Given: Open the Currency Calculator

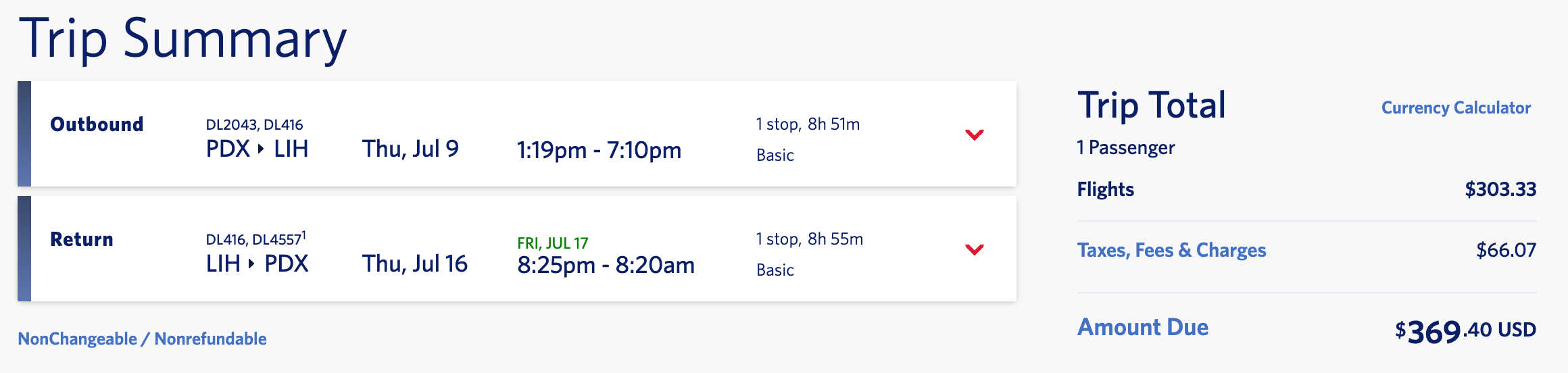Looking at the screenshot, I should point(1456,108).
